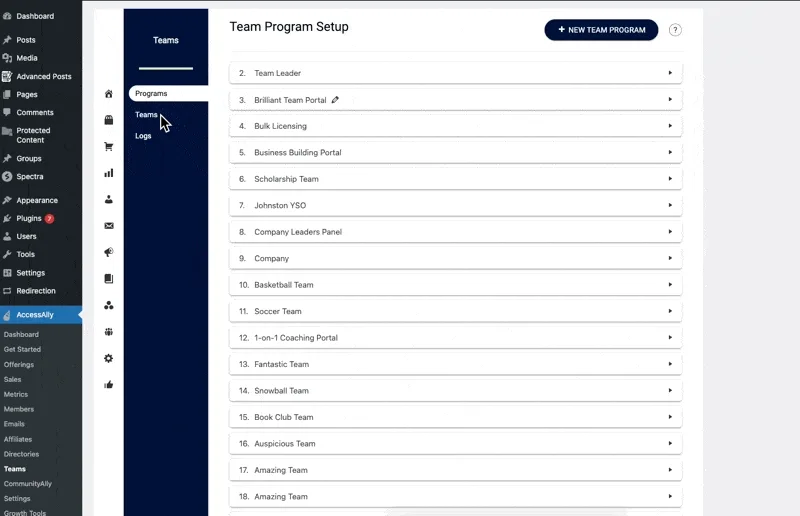
Task: Click the book directories icon
Action: click(109, 279)
